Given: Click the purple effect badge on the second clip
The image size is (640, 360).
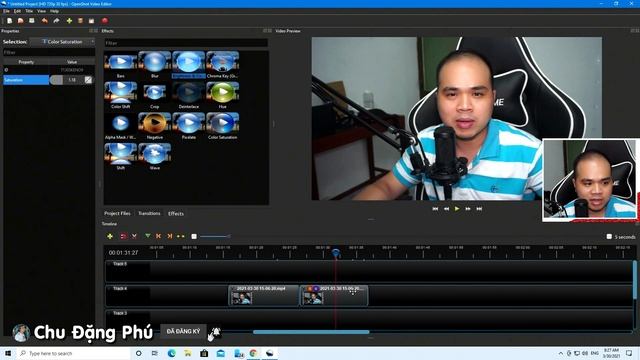Looking at the screenshot, I should [x=316, y=289].
